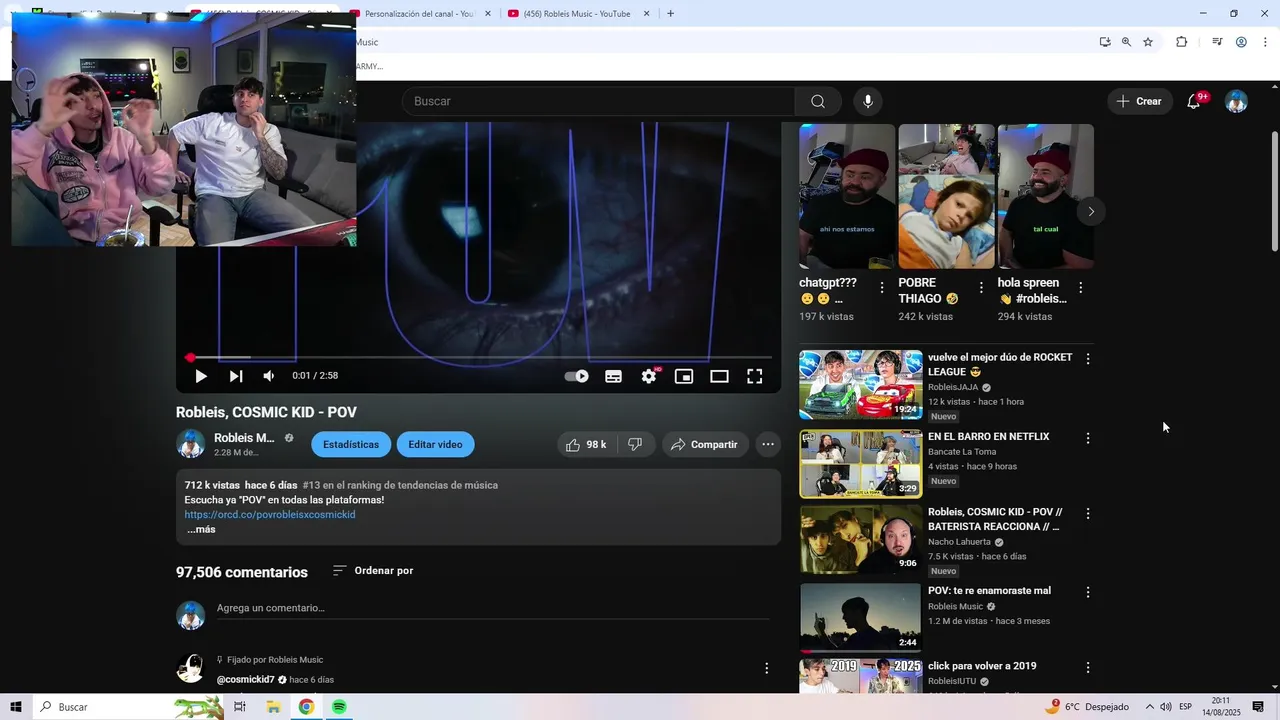Open POV: te re enamoraste mal
This screenshot has height=720, width=1280.
click(989, 591)
